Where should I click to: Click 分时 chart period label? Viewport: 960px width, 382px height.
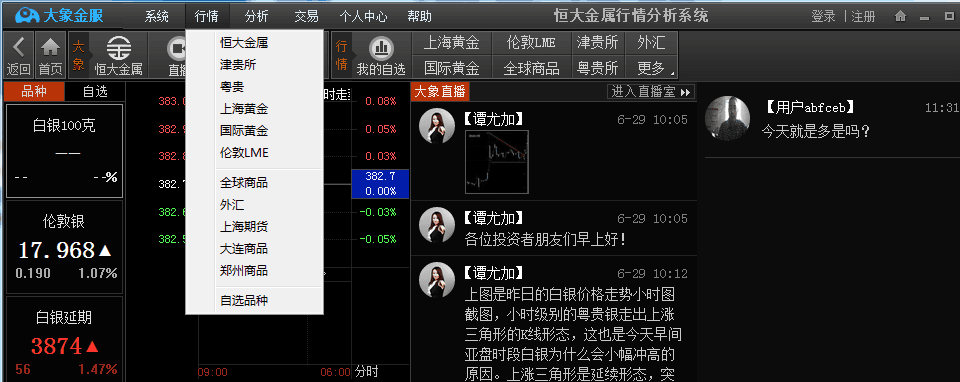click(367, 372)
